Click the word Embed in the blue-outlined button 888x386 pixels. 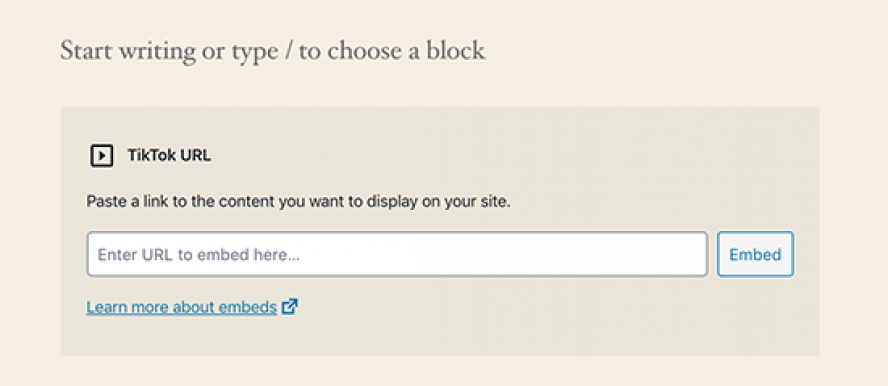point(755,255)
